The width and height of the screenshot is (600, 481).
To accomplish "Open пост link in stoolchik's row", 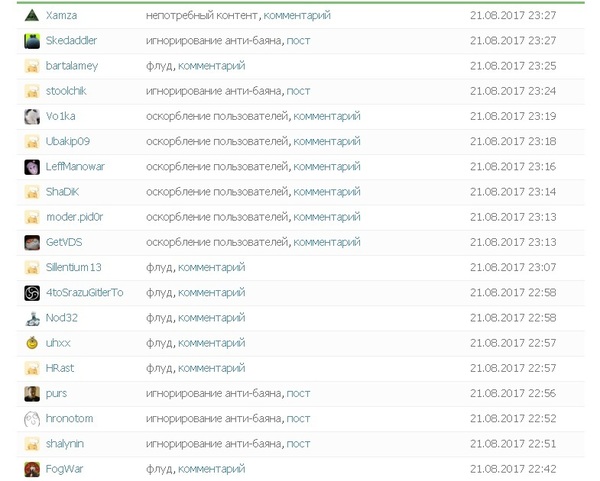I will pyautogui.click(x=298, y=91).
